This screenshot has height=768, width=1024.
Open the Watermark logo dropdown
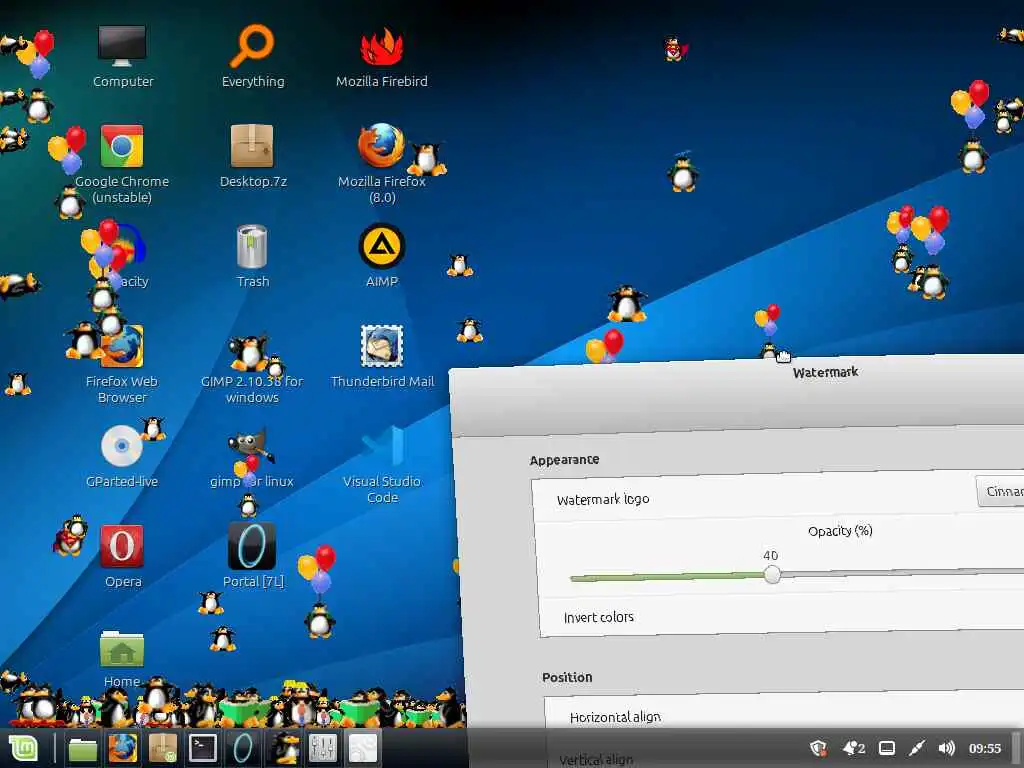(1000, 491)
